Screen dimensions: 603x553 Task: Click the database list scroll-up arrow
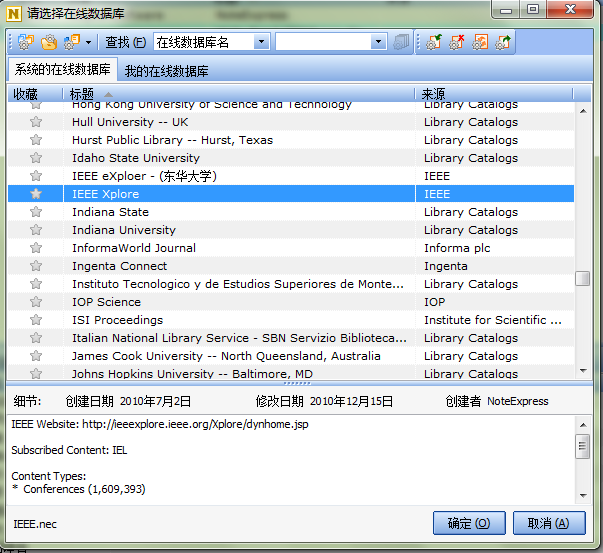point(583,111)
